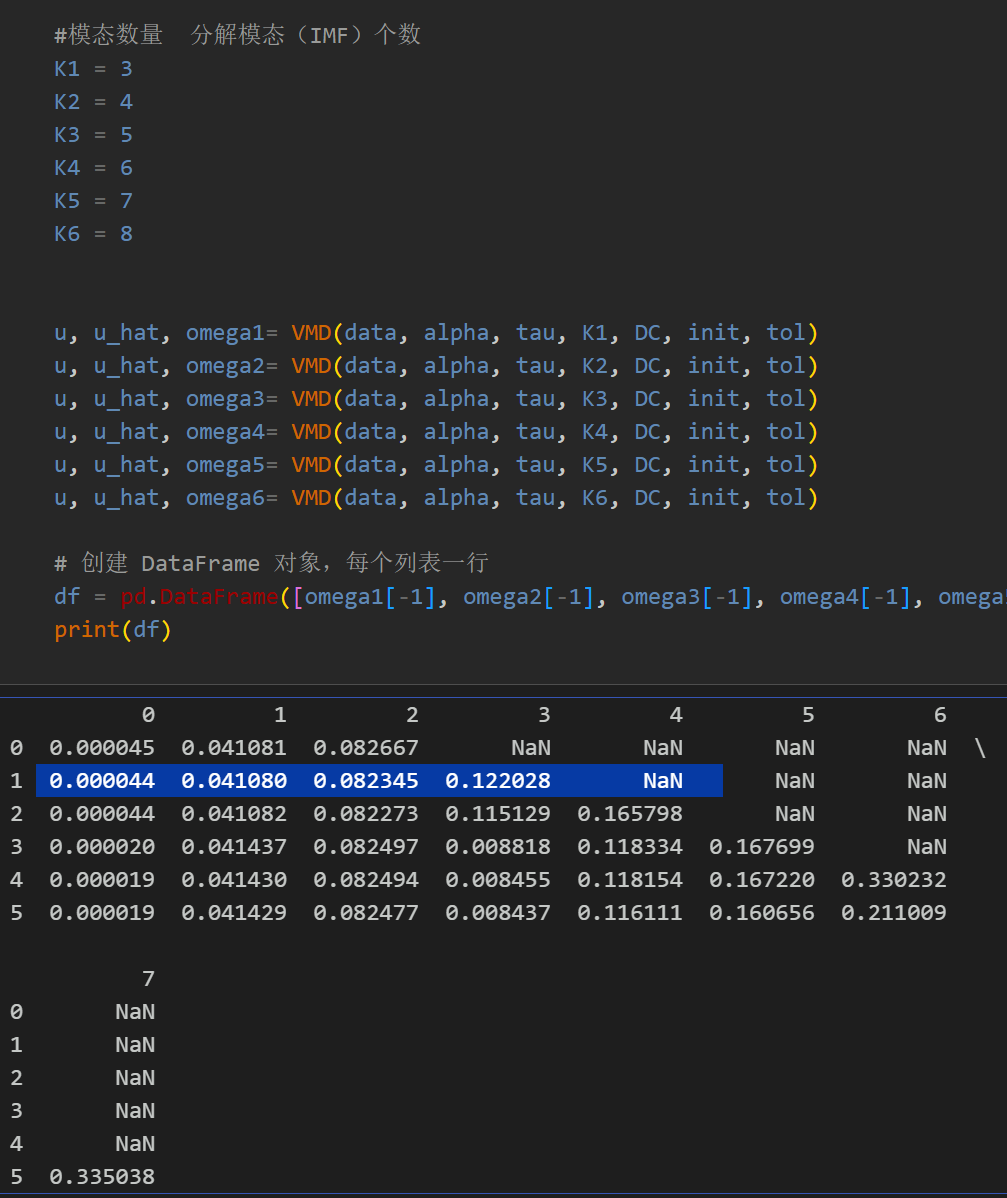Click K6 argument in last VMD call

click(x=594, y=498)
